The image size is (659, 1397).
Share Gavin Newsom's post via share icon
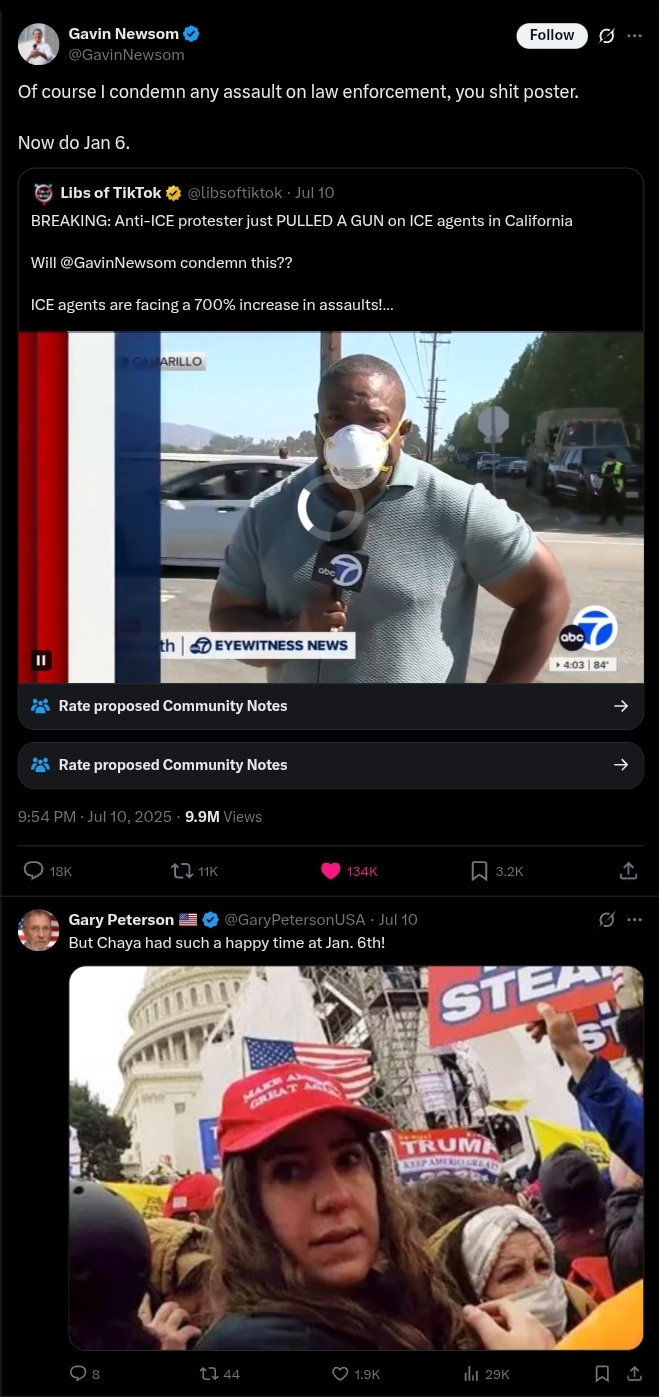point(628,871)
